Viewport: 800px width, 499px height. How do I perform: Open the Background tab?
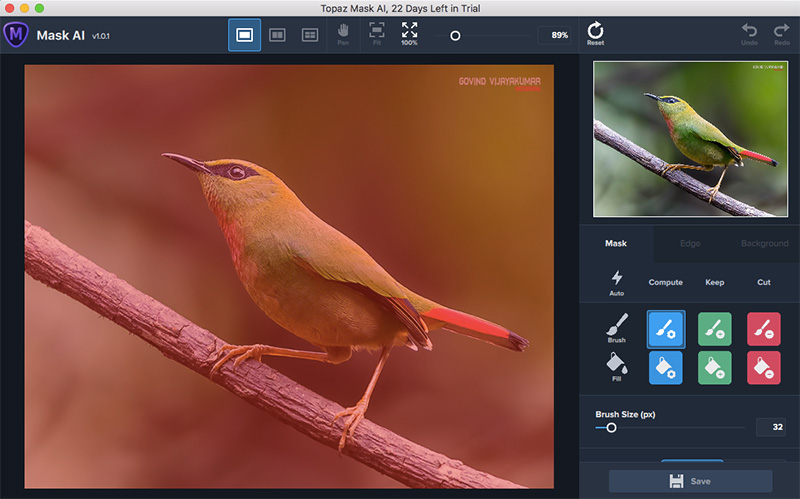764,244
